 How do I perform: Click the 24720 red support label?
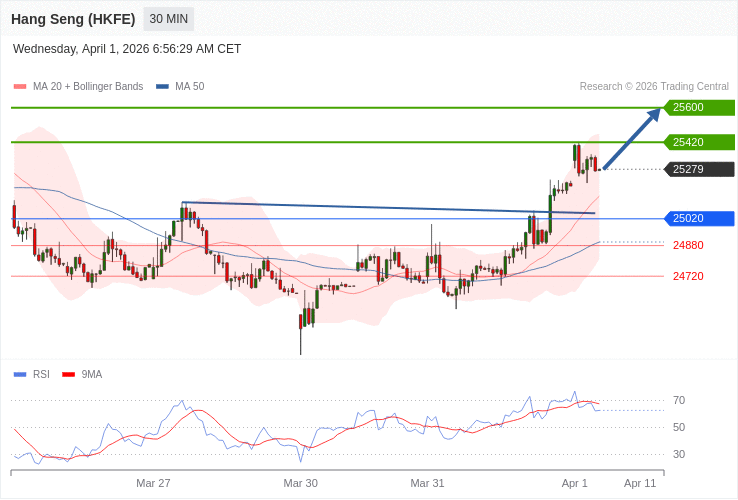[688, 276]
